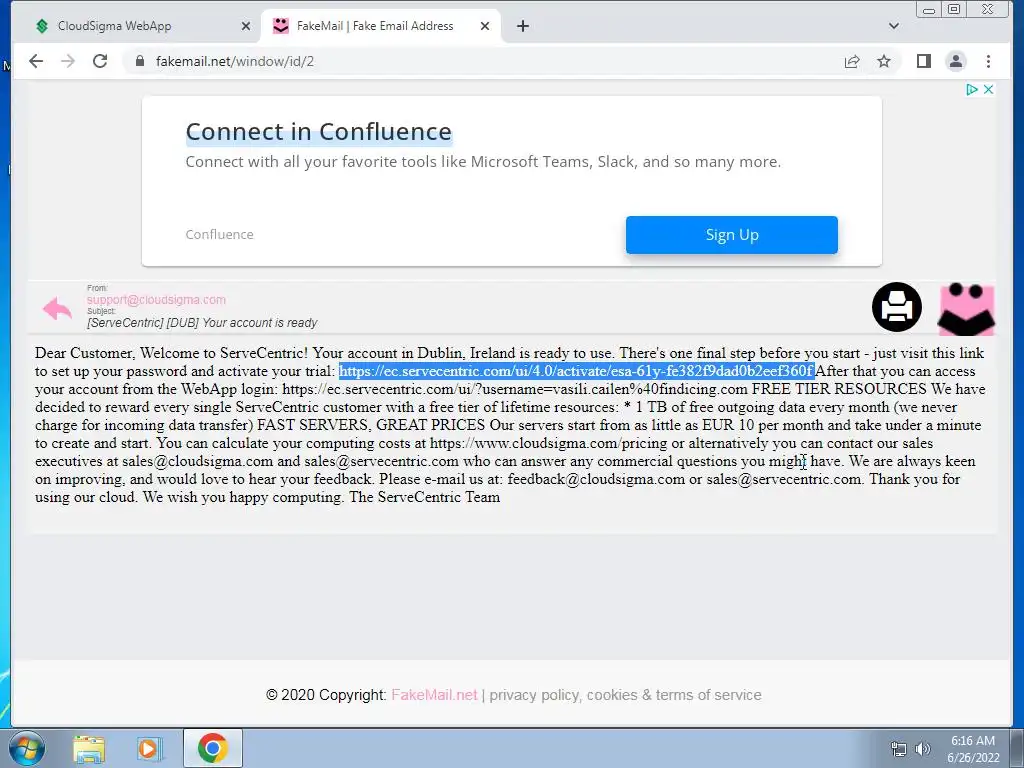This screenshot has height=768, width=1024.
Task: Open a new browser tab
Action: coord(523,26)
